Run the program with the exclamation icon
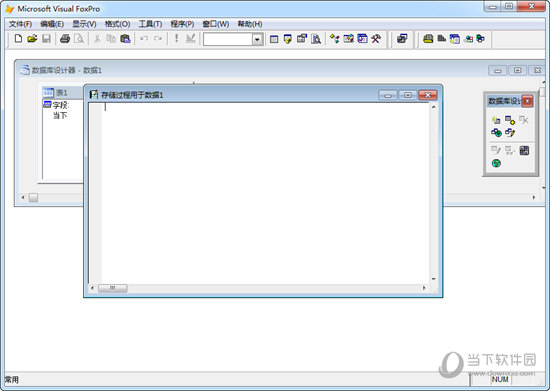Image resolution: width=550 pixels, height=391 pixels. [x=176, y=38]
